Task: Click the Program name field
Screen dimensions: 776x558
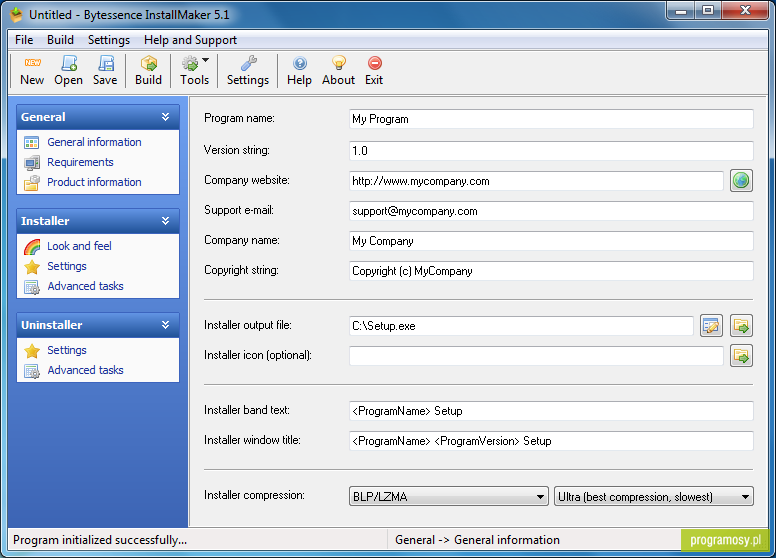Action: [551, 119]
